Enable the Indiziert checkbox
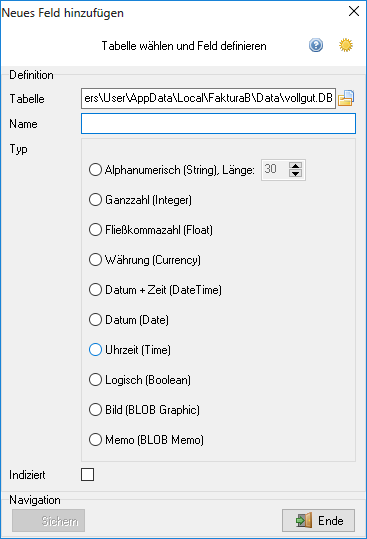The width and height of the screenshot is (367, 539). [x=87, y=474]
